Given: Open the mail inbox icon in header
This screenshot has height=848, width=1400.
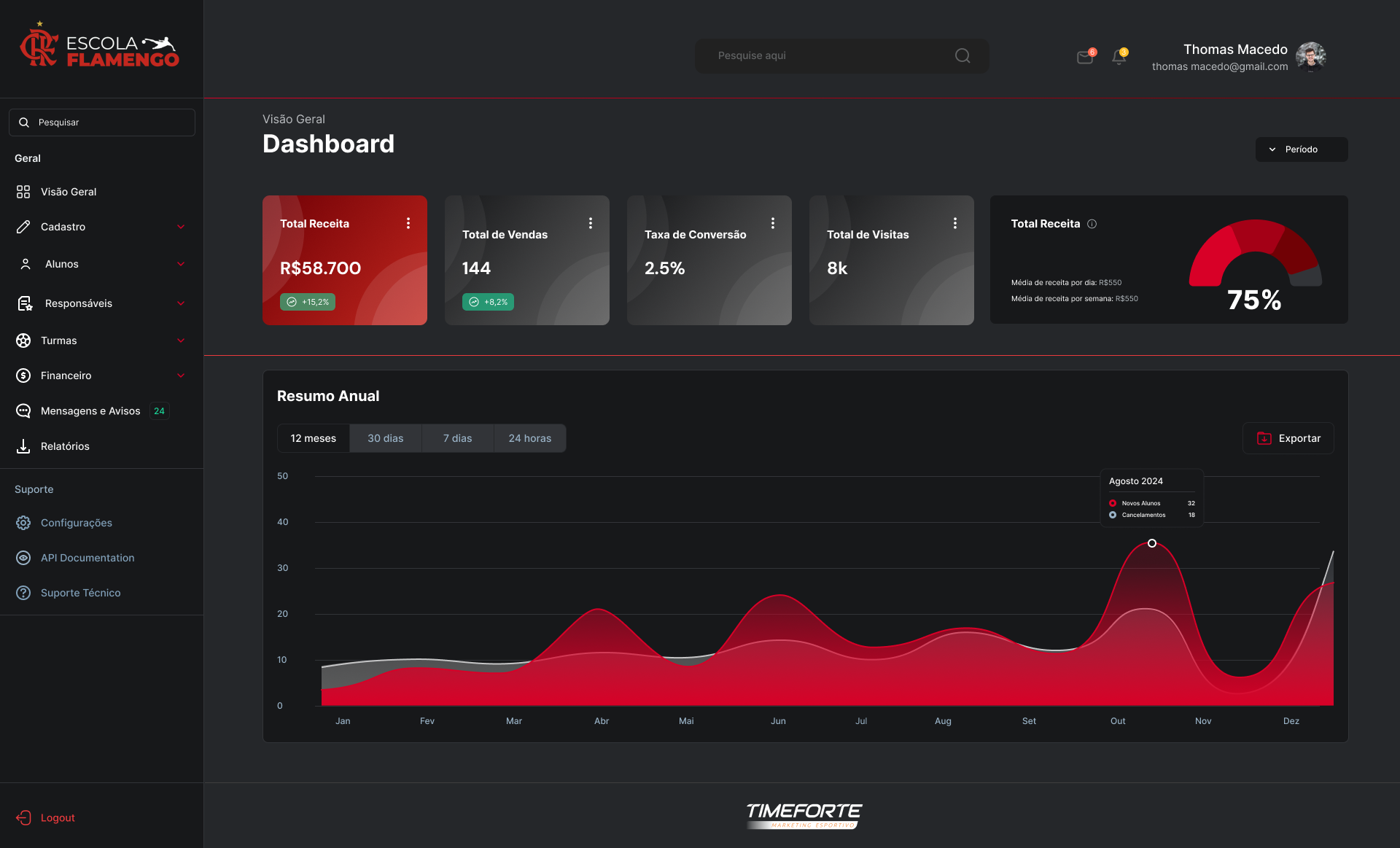Looking at the screenshot, I should (x=1085, y=57).
